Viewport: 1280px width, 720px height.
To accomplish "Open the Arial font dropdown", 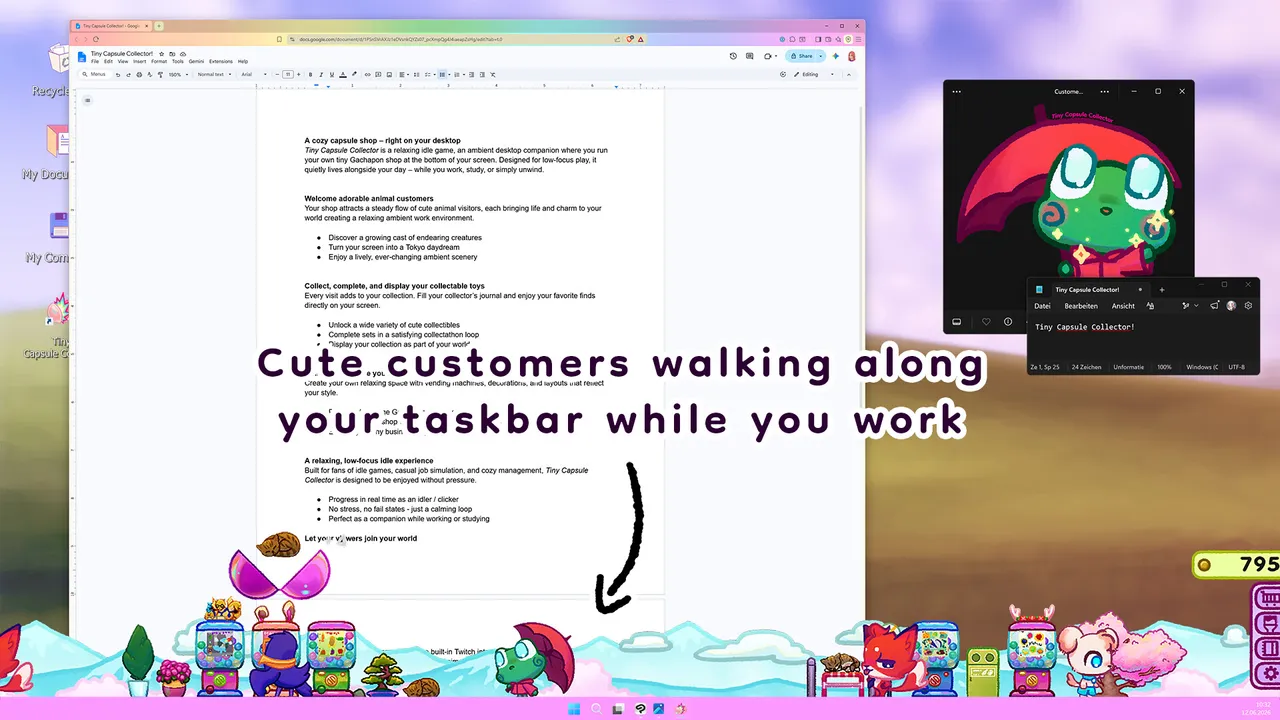I will [x=254, y=74].
